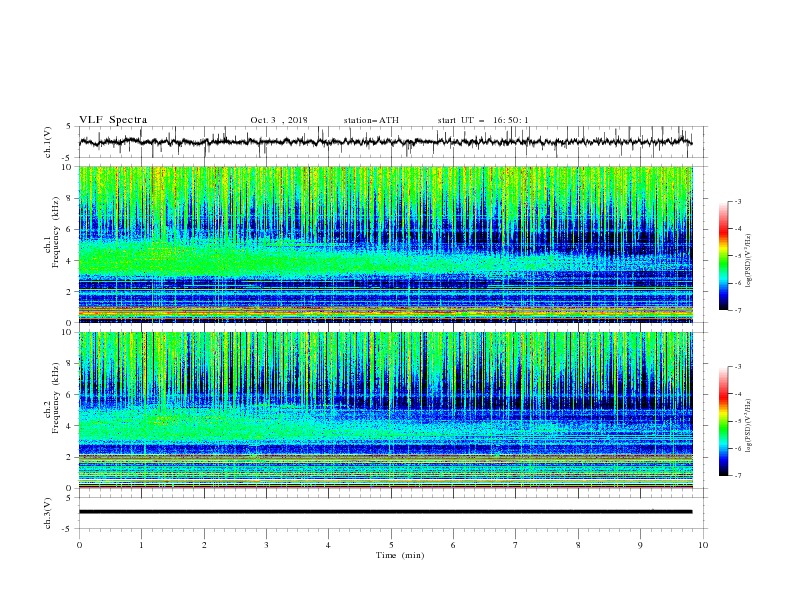Click the time axis tick label '7'
The image size is (792, 612).
pyautogui.click(x=516, y=545)
